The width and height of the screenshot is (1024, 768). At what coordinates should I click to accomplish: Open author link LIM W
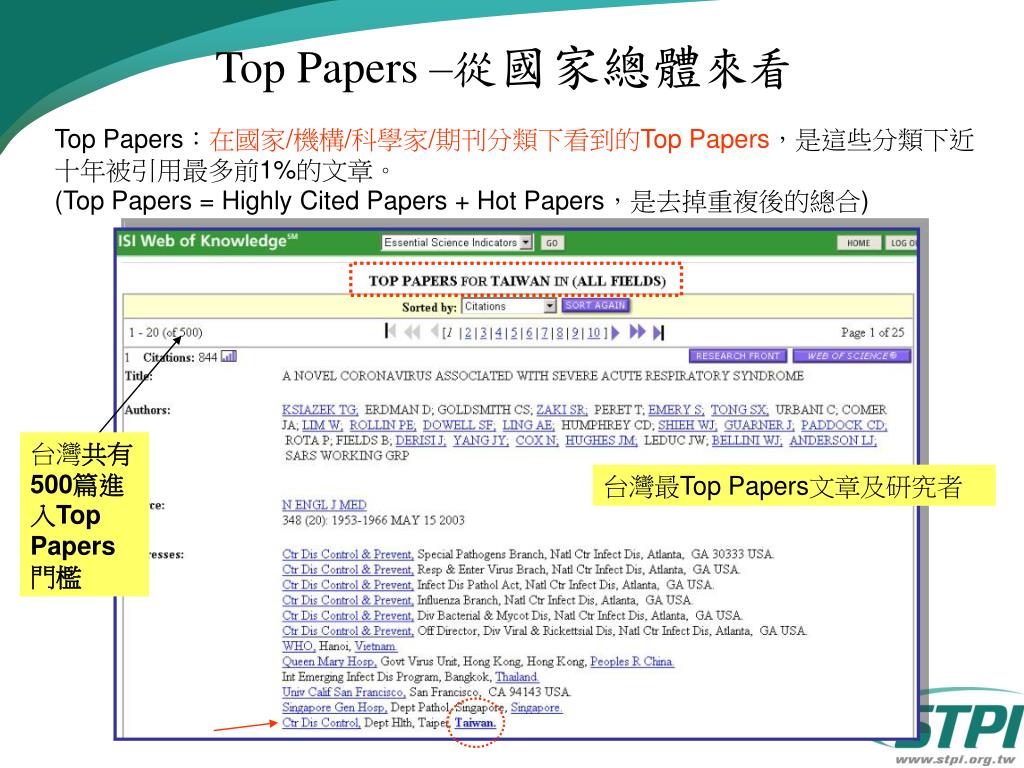[322, 425]
